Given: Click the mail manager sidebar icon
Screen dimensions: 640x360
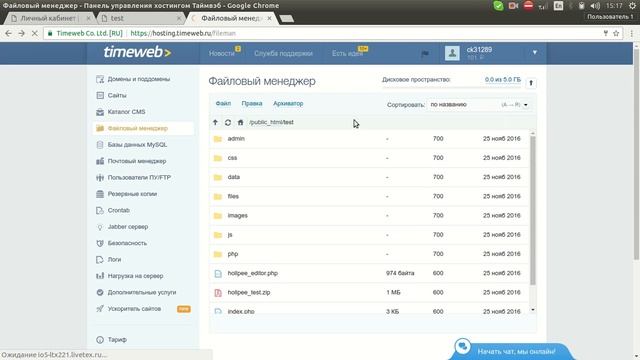Looking at the screenshot, I should tap(100, 161).
